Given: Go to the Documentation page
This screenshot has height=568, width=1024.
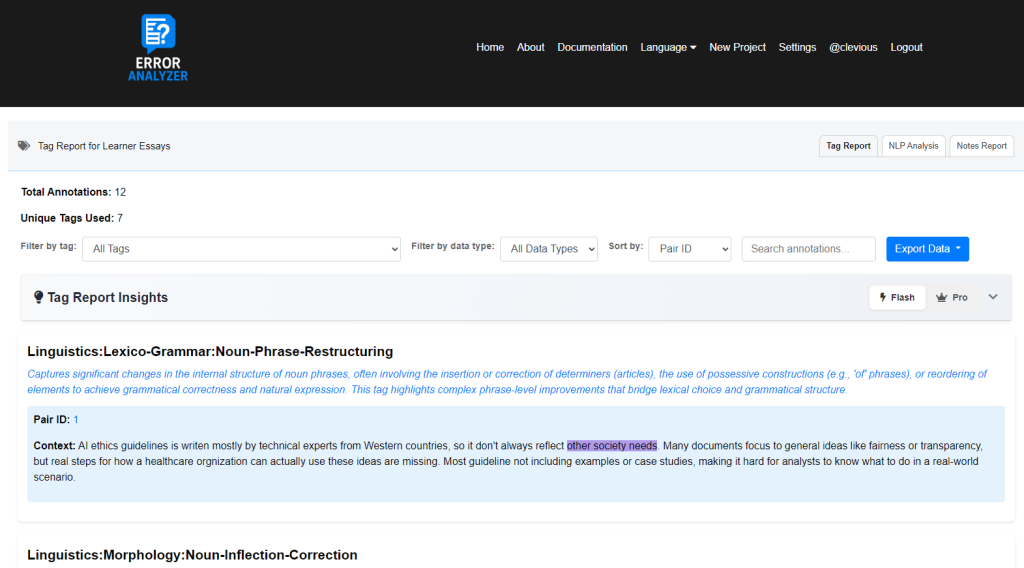Looking at the screenshot, I should 592,47.
